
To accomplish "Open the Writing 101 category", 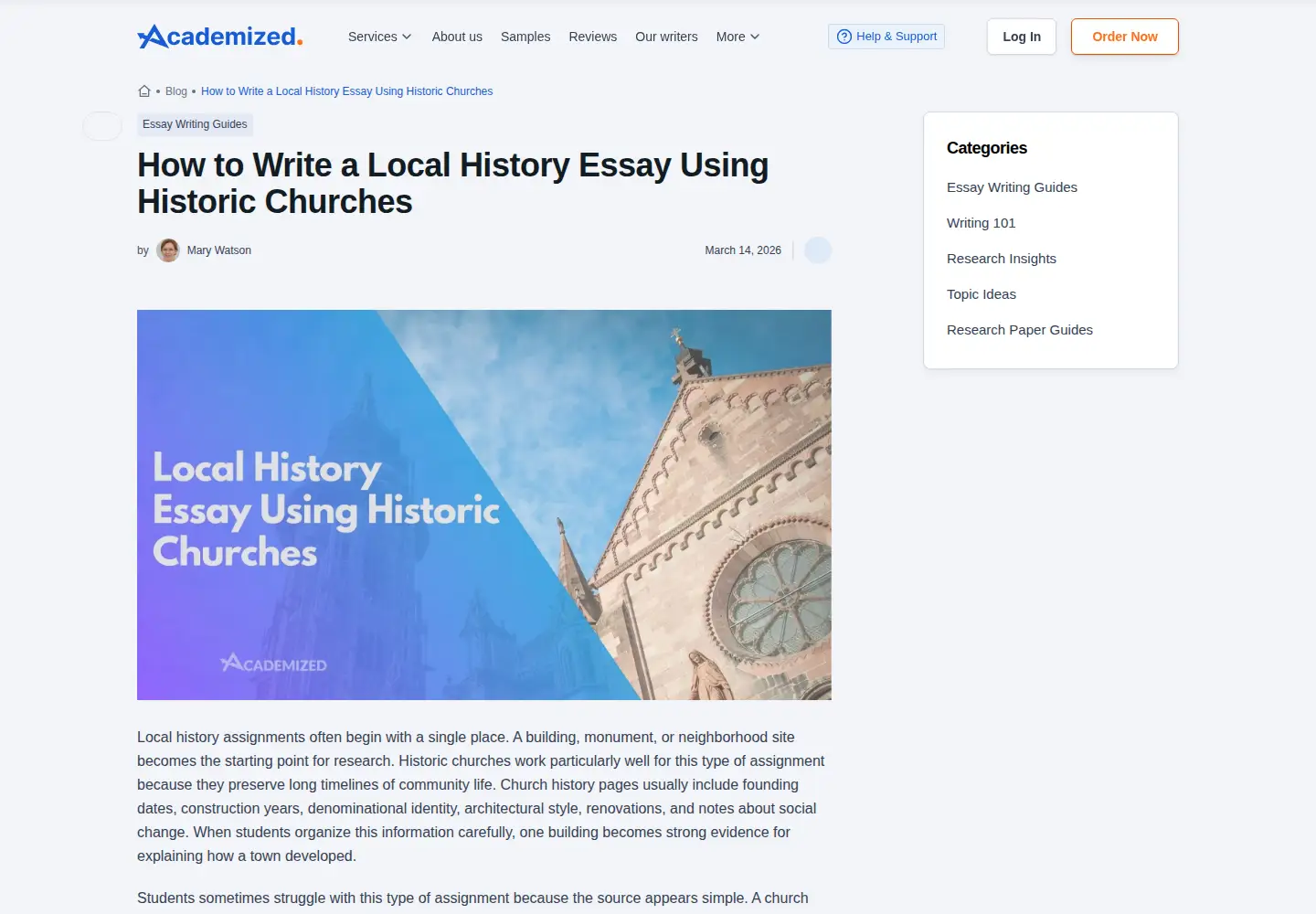I will 981,223.
